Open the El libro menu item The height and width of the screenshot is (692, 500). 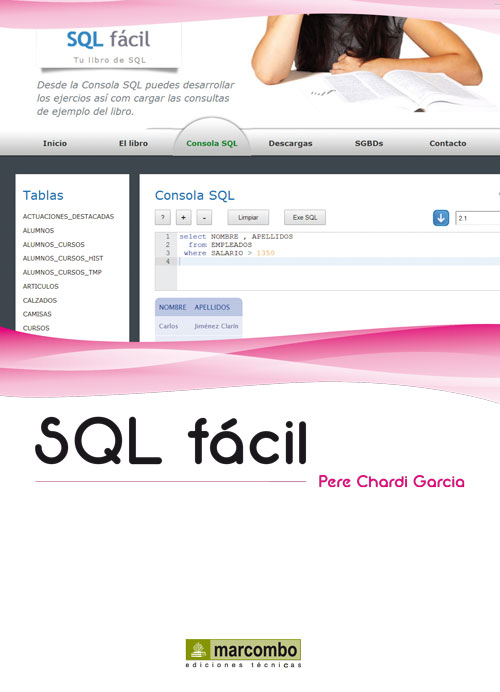[133, 143]
